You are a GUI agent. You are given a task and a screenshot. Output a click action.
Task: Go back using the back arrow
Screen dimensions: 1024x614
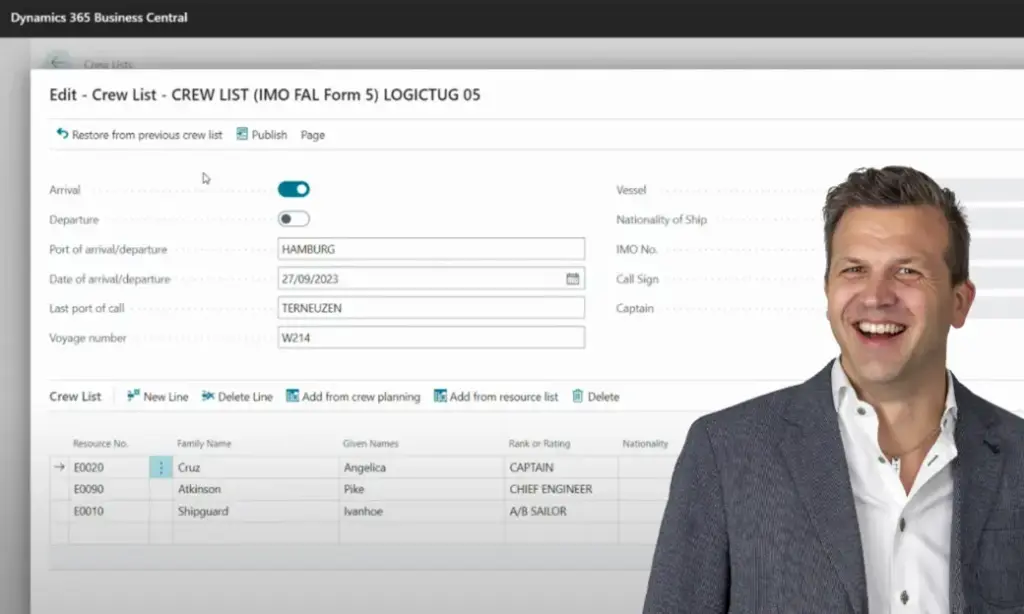(58, 63)
